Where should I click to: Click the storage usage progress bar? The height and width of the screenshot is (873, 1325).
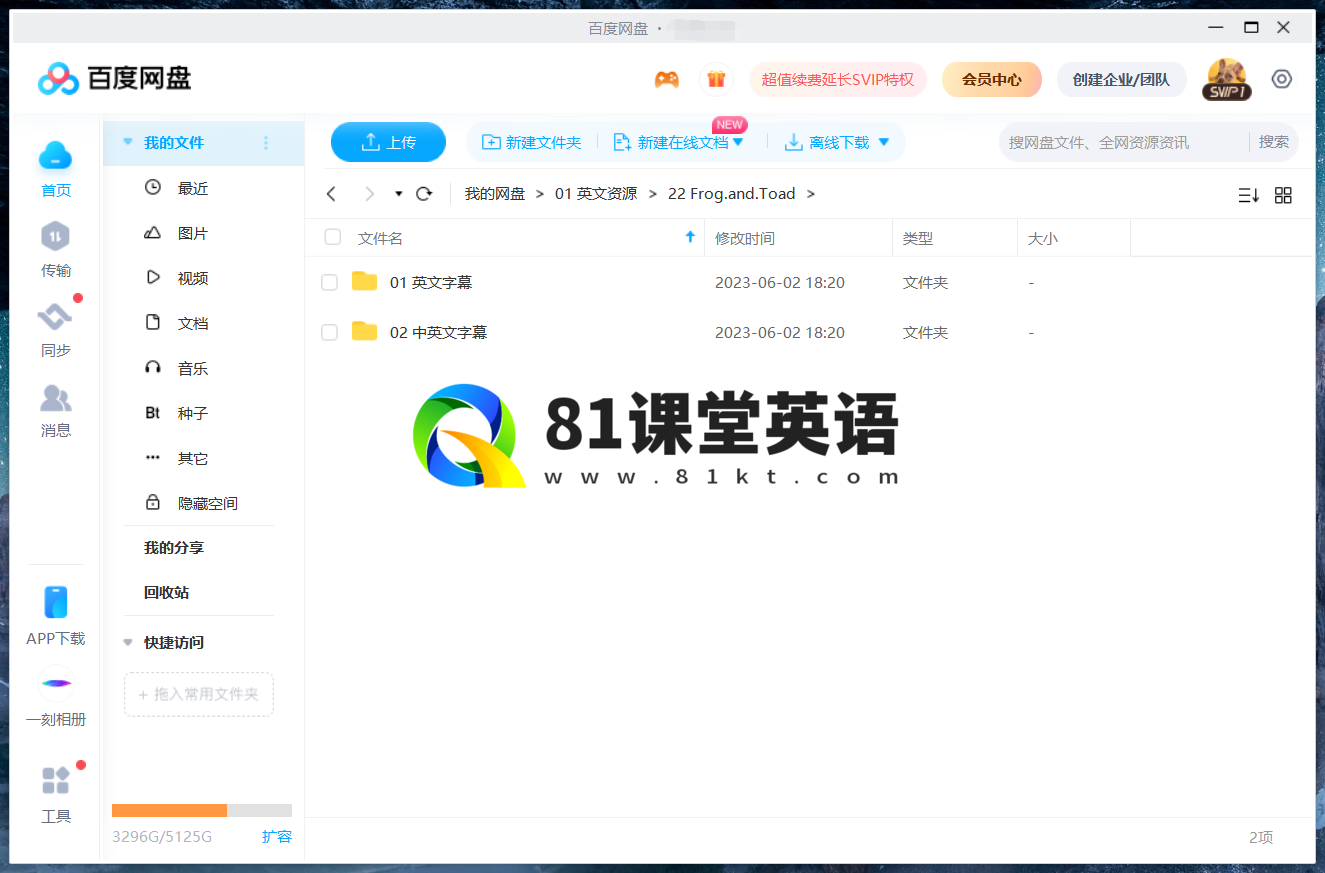pos(202,810)
